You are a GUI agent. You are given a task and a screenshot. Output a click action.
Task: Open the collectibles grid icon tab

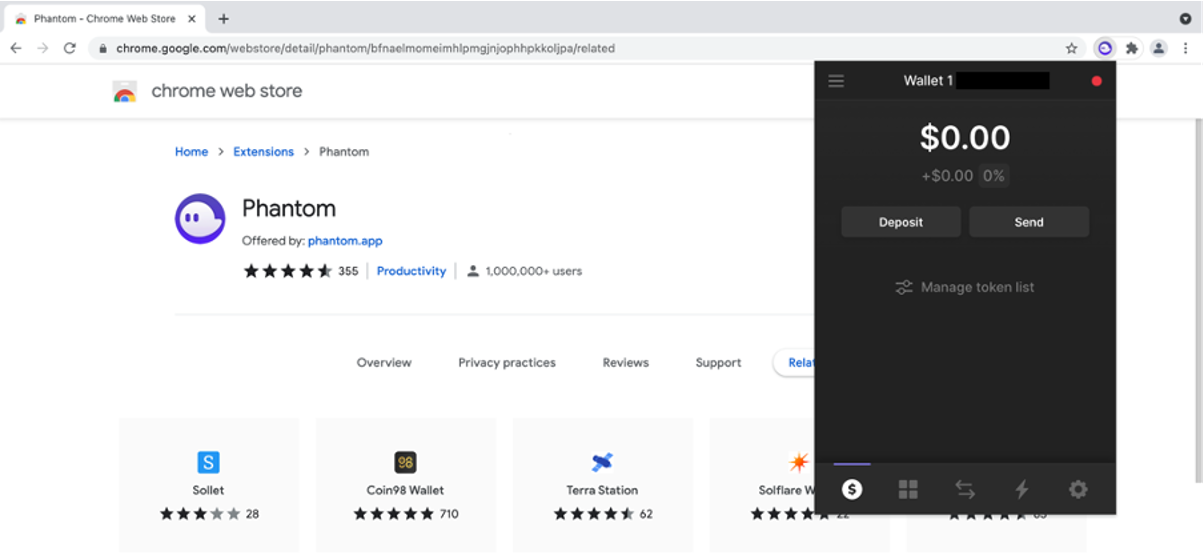click(908, 489)
